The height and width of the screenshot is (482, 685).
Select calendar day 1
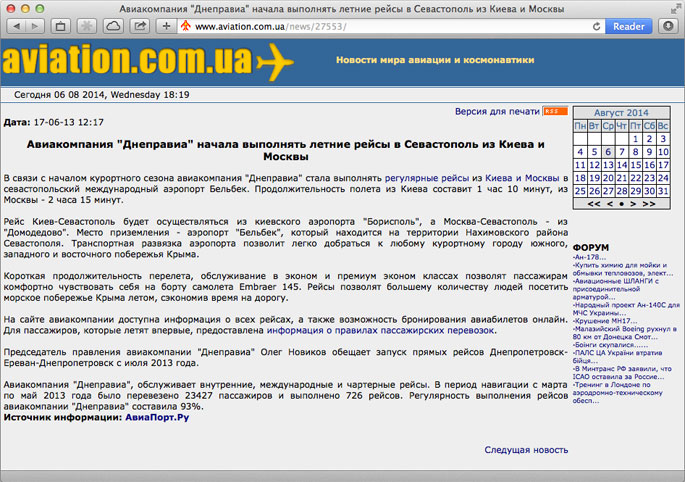(x=635, y=139)
